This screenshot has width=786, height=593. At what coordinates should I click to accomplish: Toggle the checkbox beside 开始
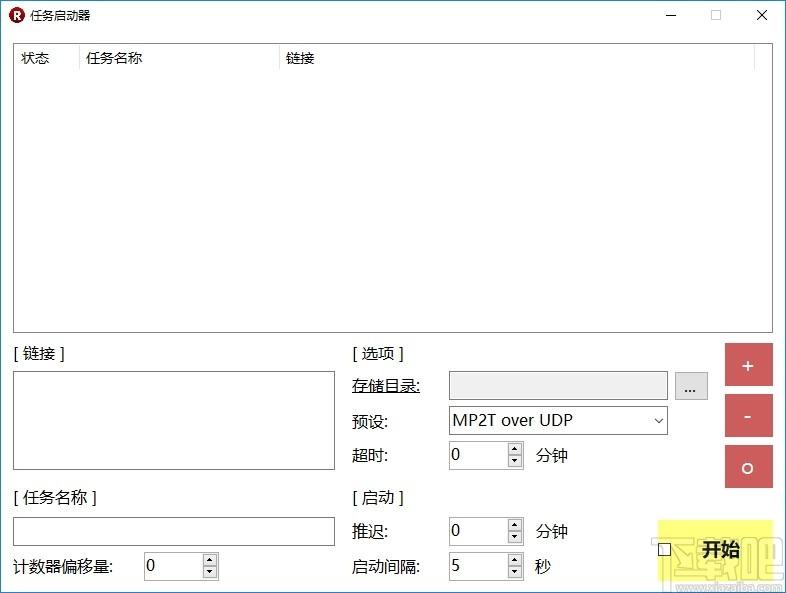tap(665, 550)
